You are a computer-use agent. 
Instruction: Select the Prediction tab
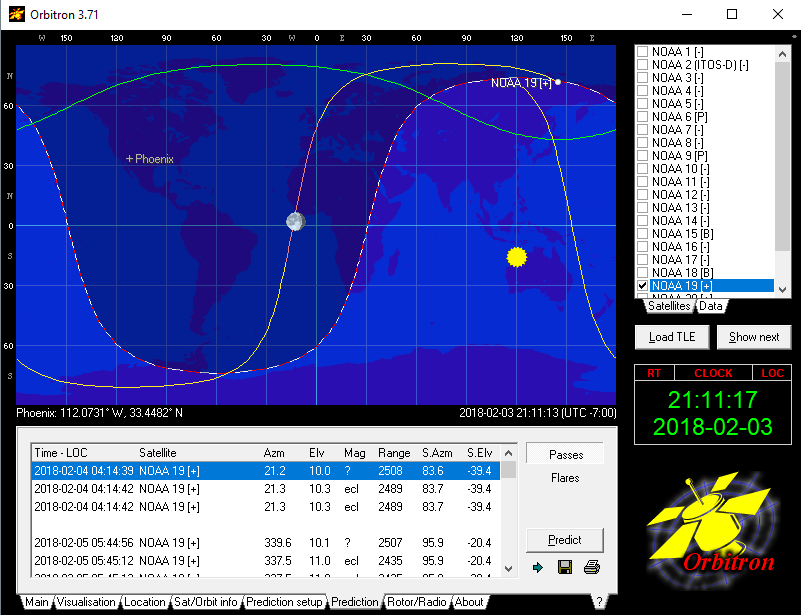coord(355,602)
